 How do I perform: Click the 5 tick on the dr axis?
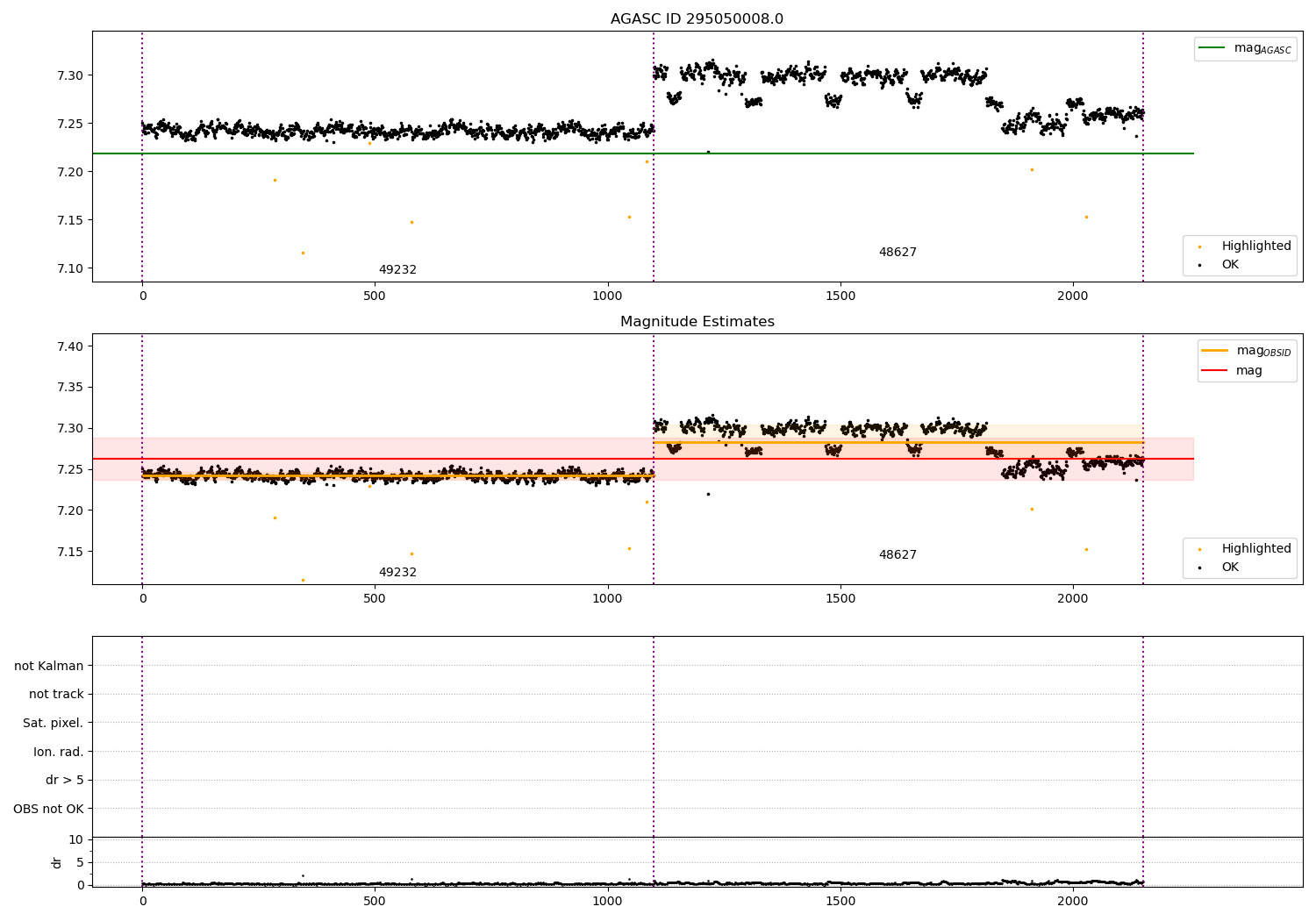(x=80, y=863)
